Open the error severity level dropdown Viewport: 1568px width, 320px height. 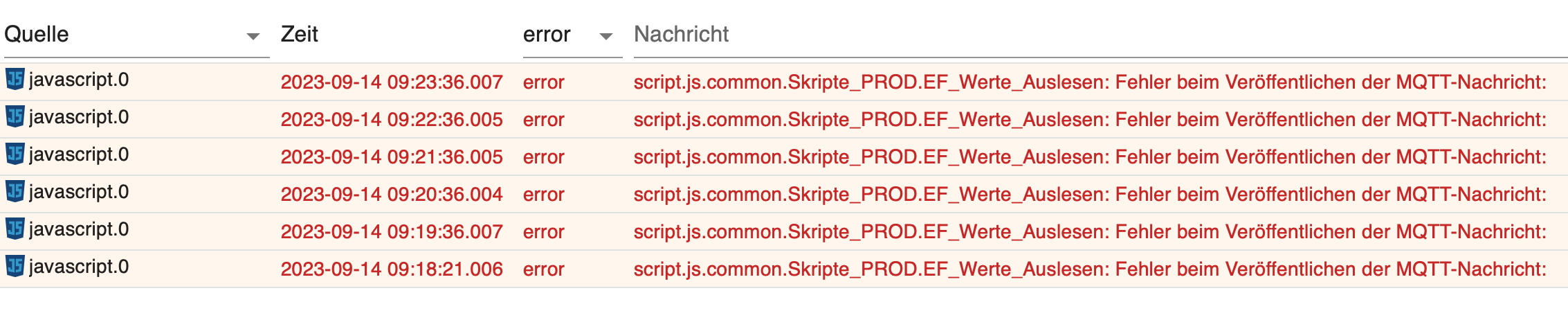point(572,35)
